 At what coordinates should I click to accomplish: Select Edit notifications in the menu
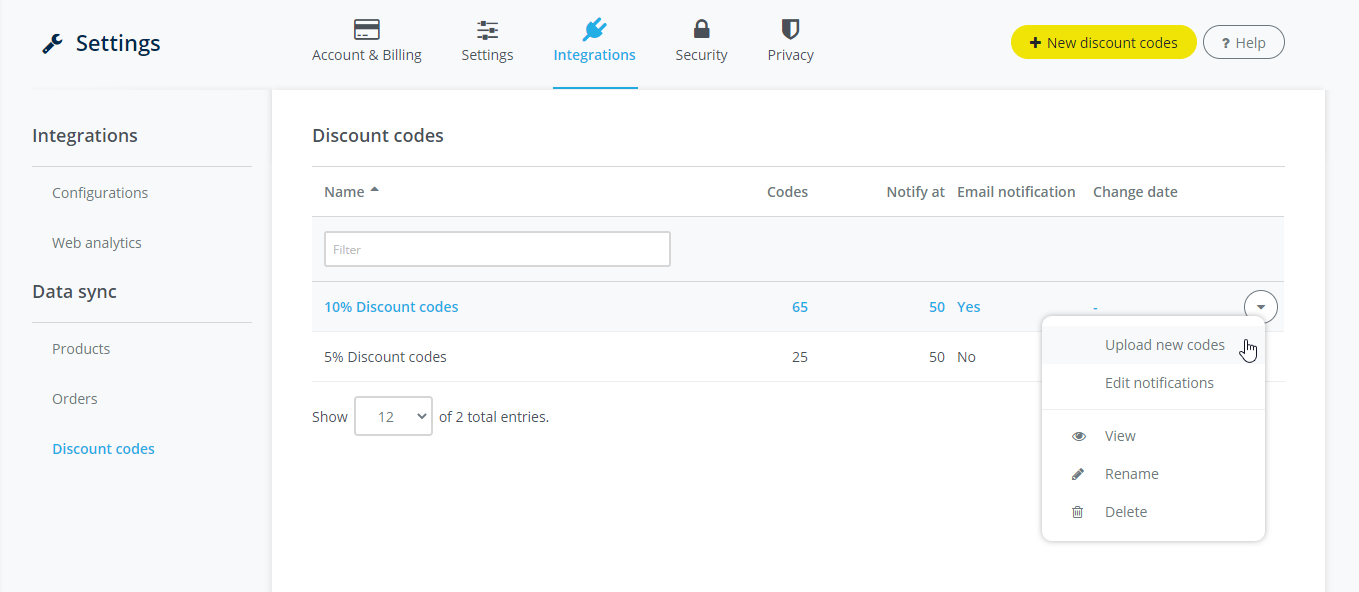[x=1159, y=382]
